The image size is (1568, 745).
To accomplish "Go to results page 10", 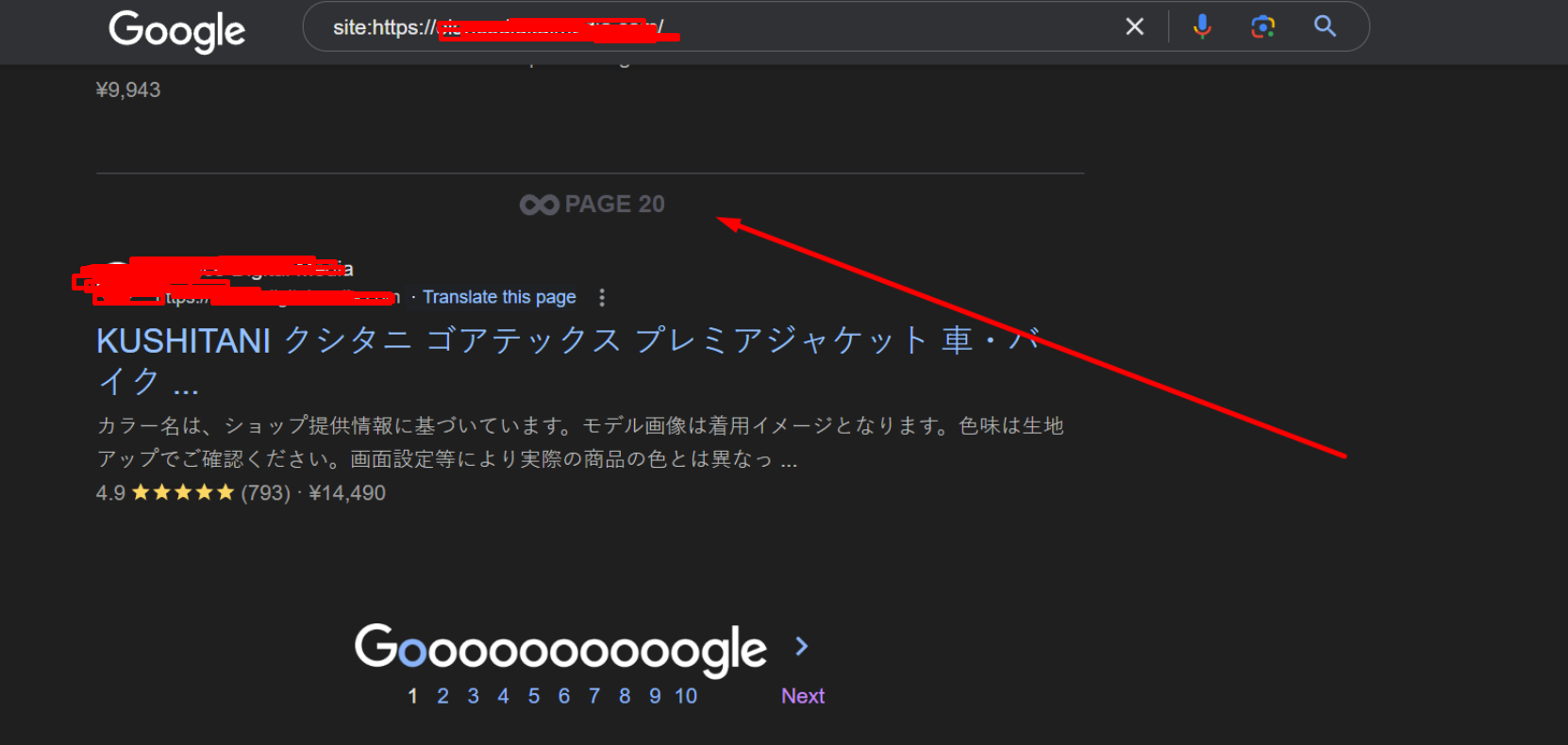I will click(686, 696).
